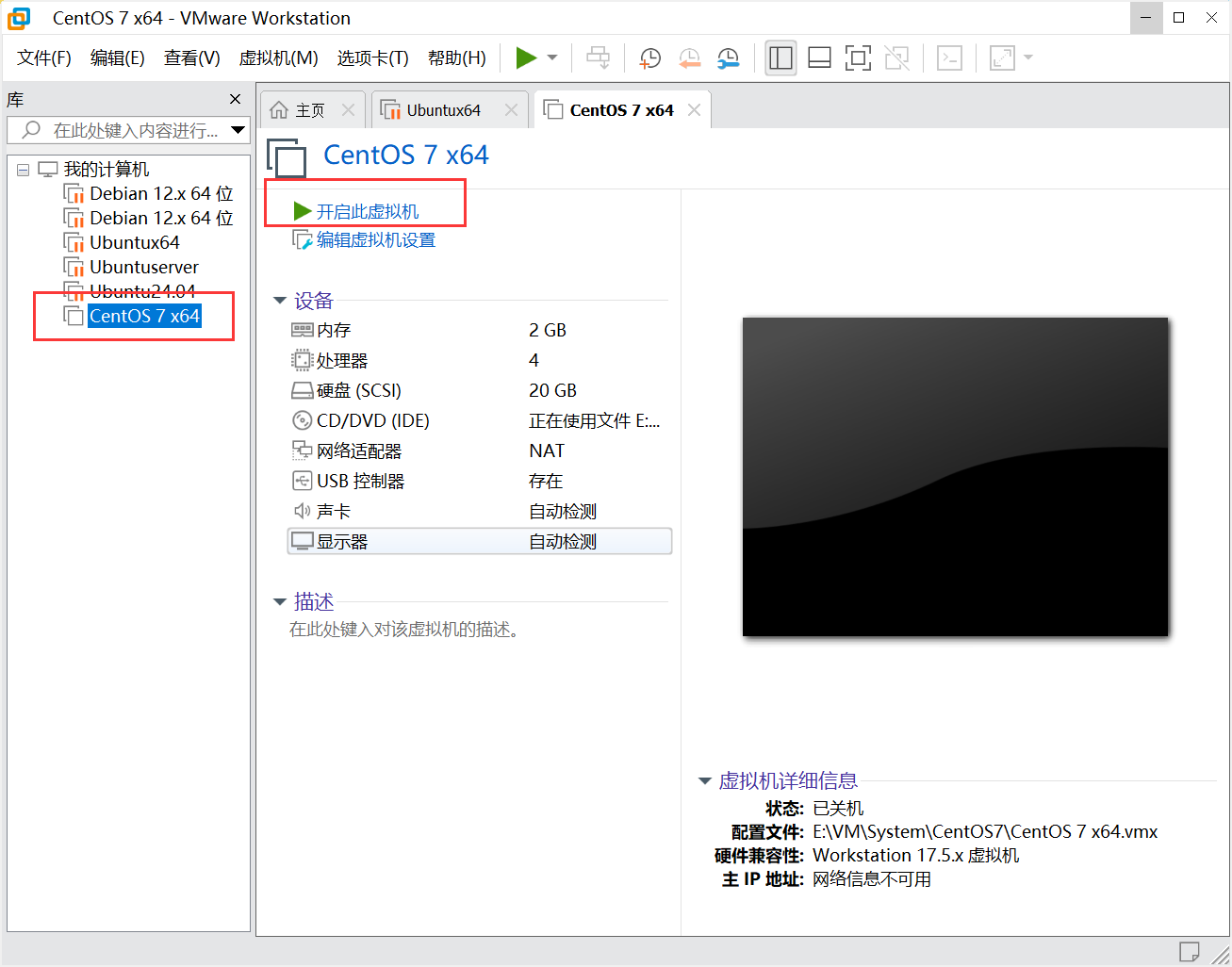The height and width of the screenshot is (967, 1232).
Task: Open the 帮助(H) menu
Action: pos(457,58)
